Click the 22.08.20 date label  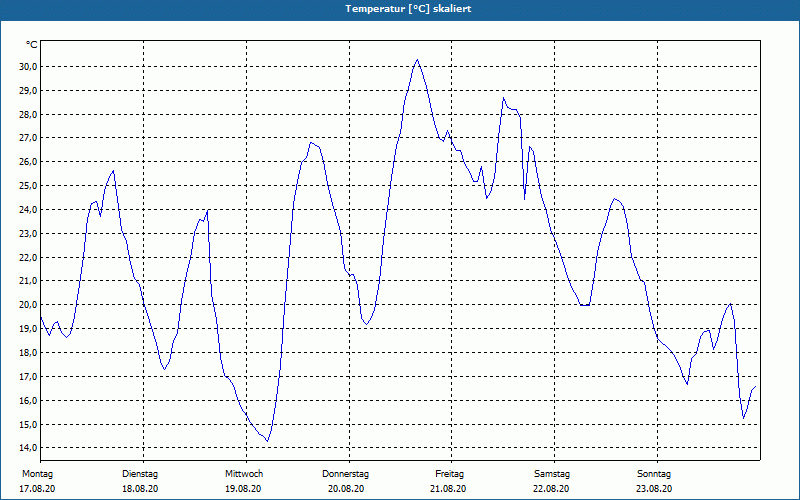[551, 489]
